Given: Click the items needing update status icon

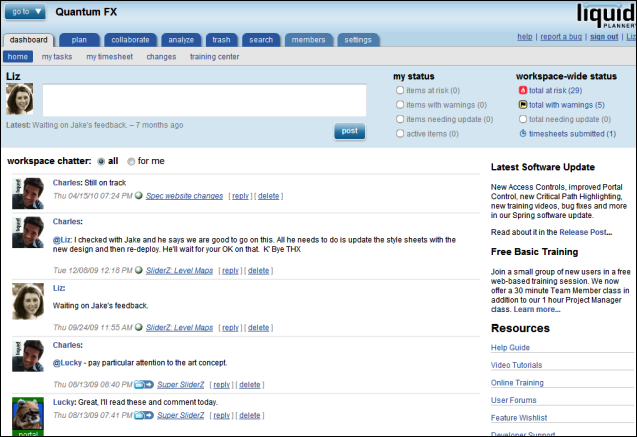Looking at the screenshot, I should pos(400,119).
